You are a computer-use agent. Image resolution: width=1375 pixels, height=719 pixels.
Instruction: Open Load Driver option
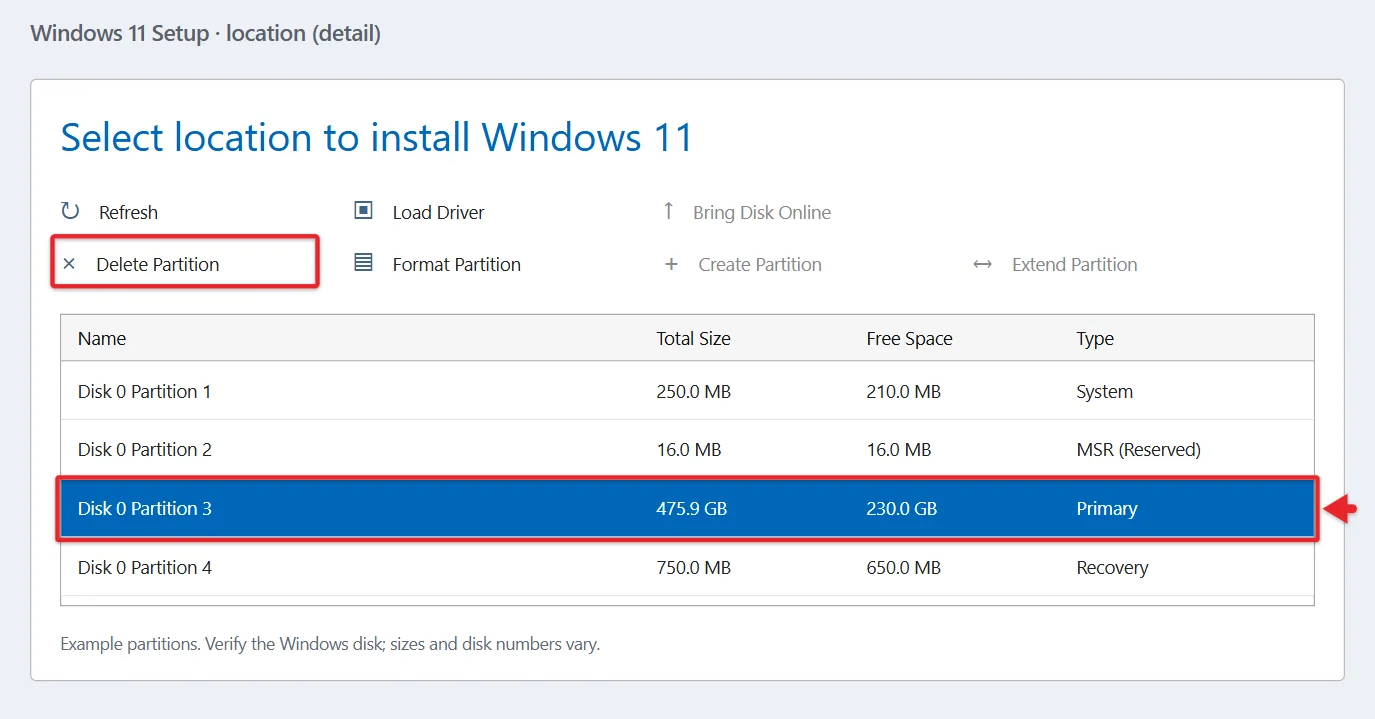(x=438, y=212)
